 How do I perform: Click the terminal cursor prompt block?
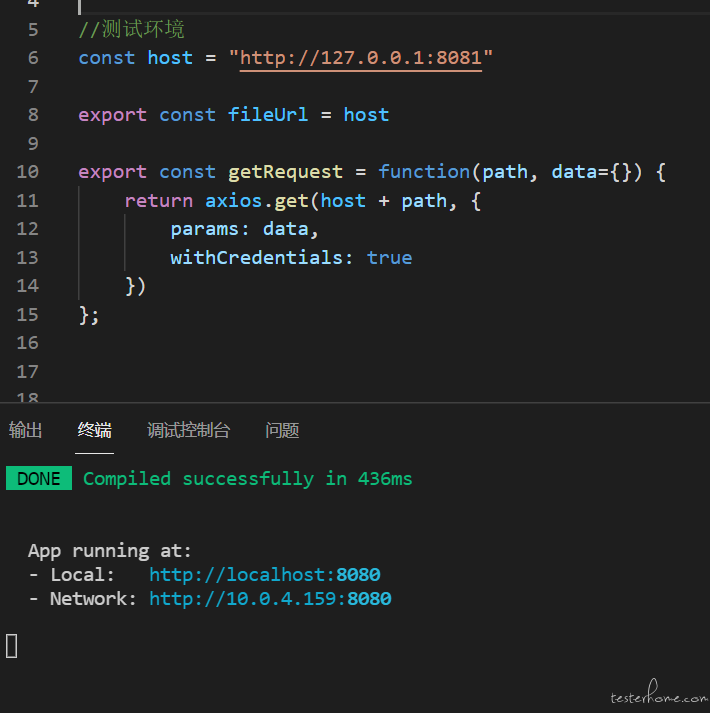click(x=12, y=646)
